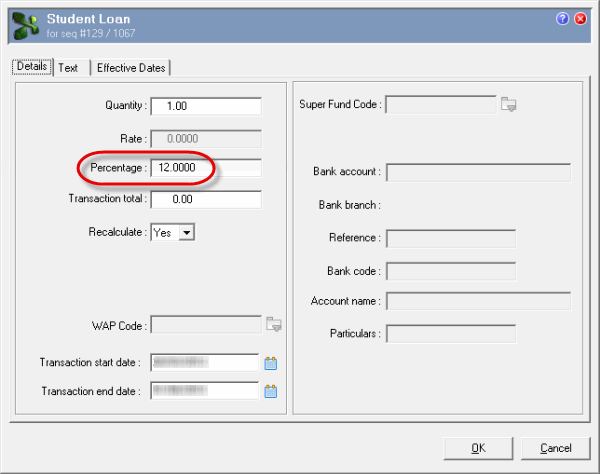The image size is (600, 474).
Task: Click the Super Fund Code field
Action: point(441,104)
